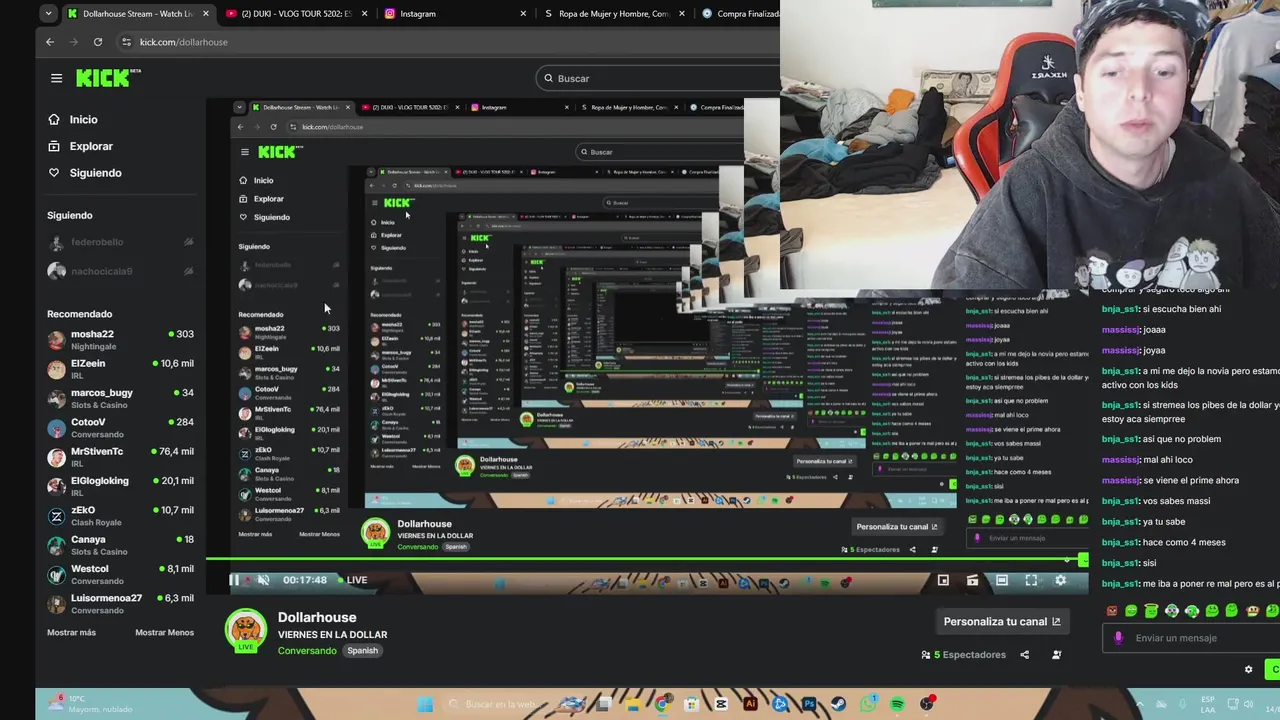Open recommended channel Westcol
The image size is (1280, 720).
click(x=120, y=574)
